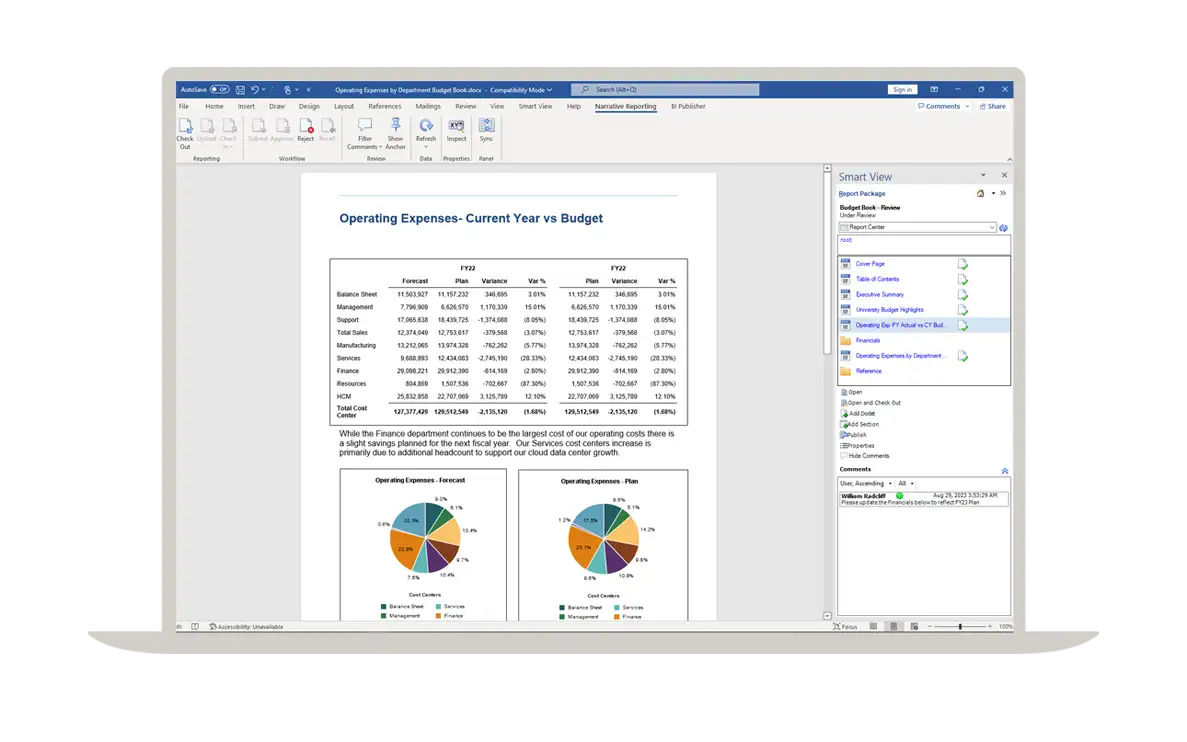Toggle the AutoSave switch

(219, 90)
